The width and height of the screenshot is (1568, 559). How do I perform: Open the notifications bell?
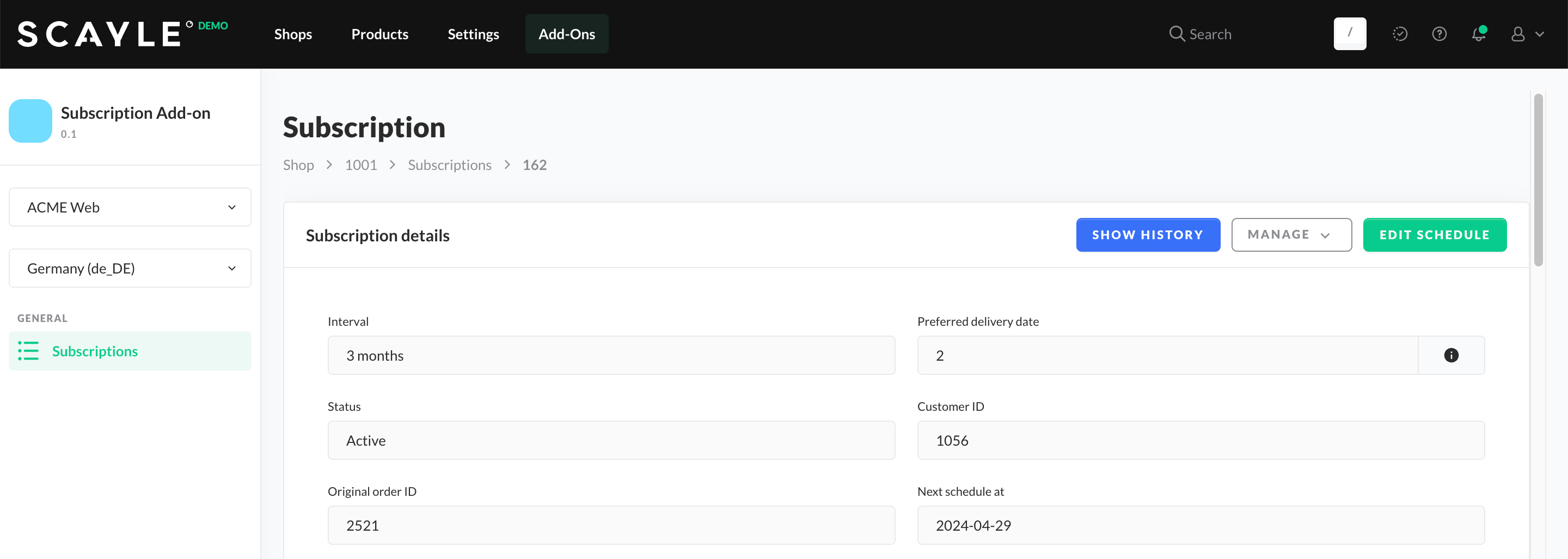1478,34
